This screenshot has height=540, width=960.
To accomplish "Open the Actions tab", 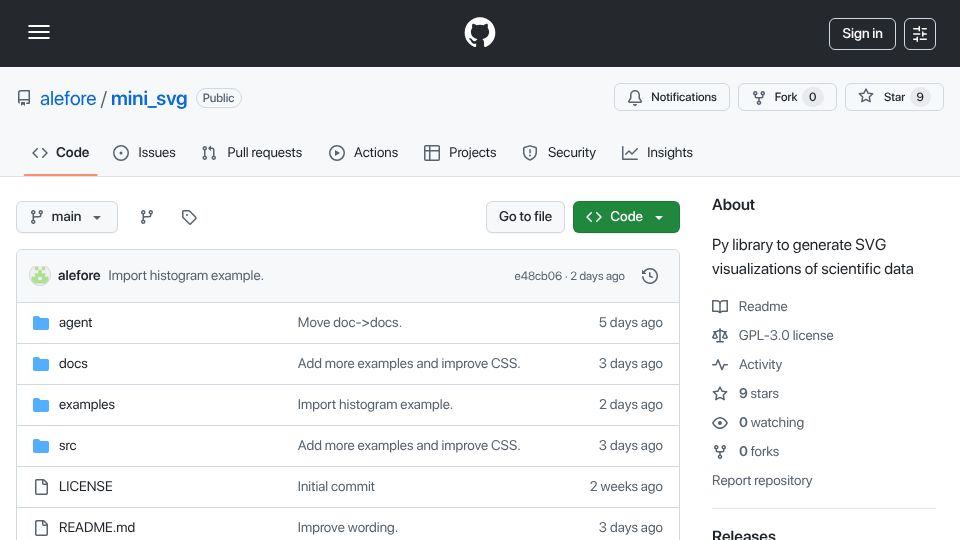I will pyautogui.click(x=363, y=152).
